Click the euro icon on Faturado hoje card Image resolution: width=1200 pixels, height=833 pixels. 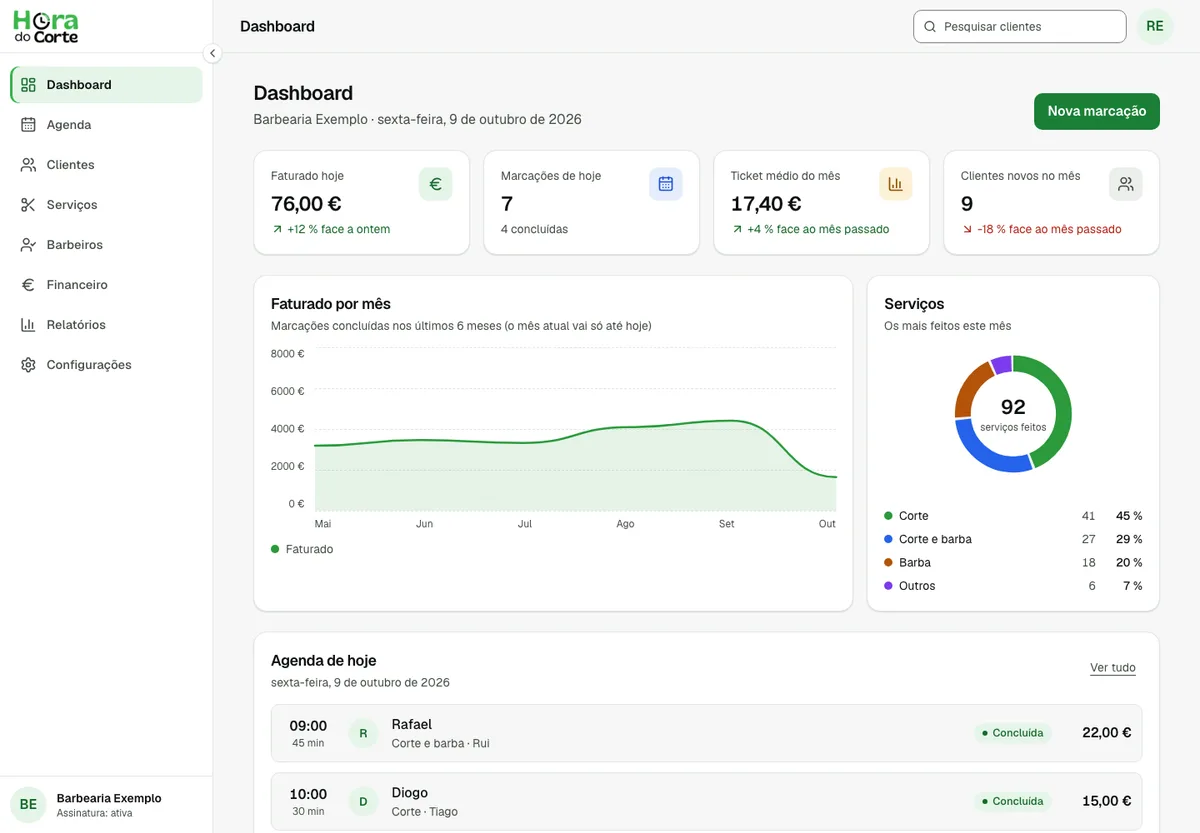tap(436, 184)
